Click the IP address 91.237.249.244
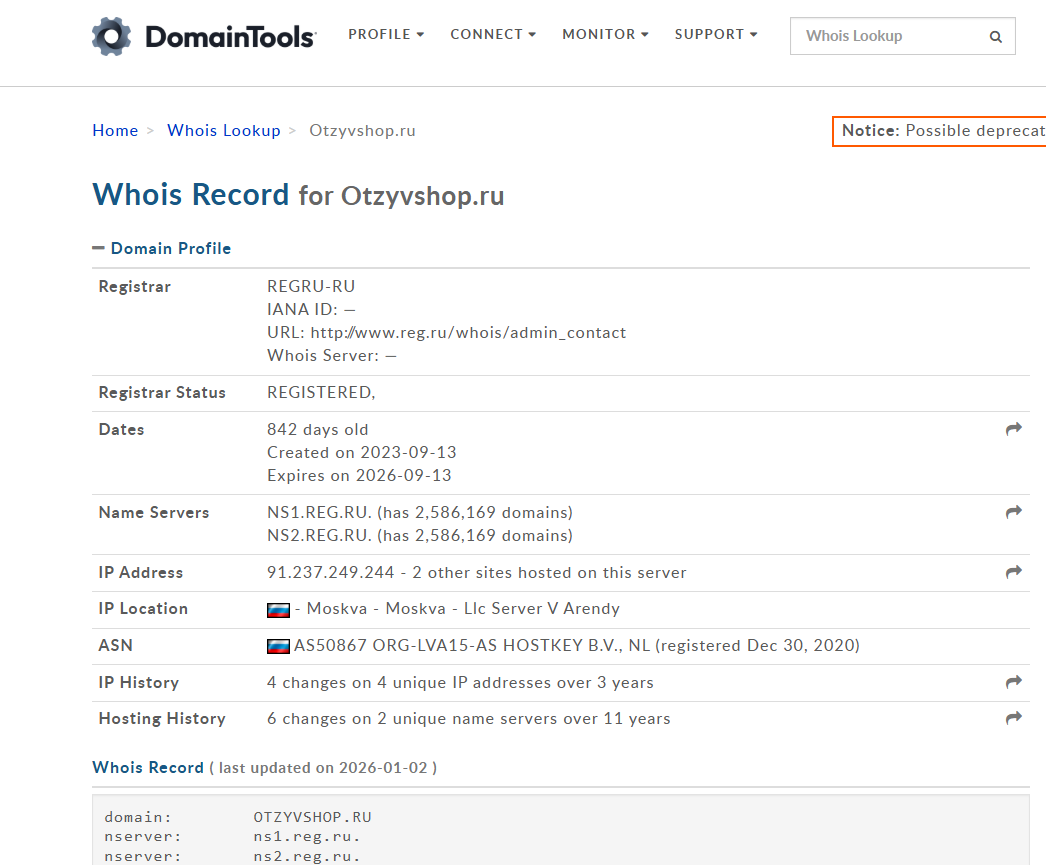The height and width of the screenshot is (865, 1046). pos(331,572)
